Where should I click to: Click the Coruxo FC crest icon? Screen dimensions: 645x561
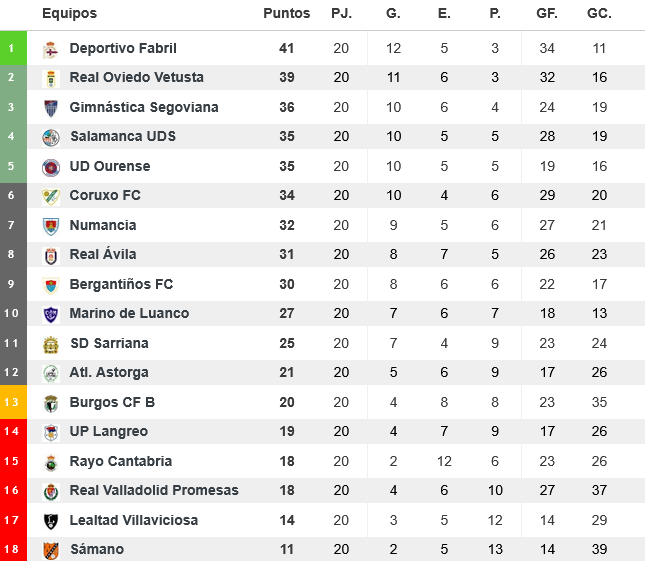pyautogui.click(x=51, y=196)
